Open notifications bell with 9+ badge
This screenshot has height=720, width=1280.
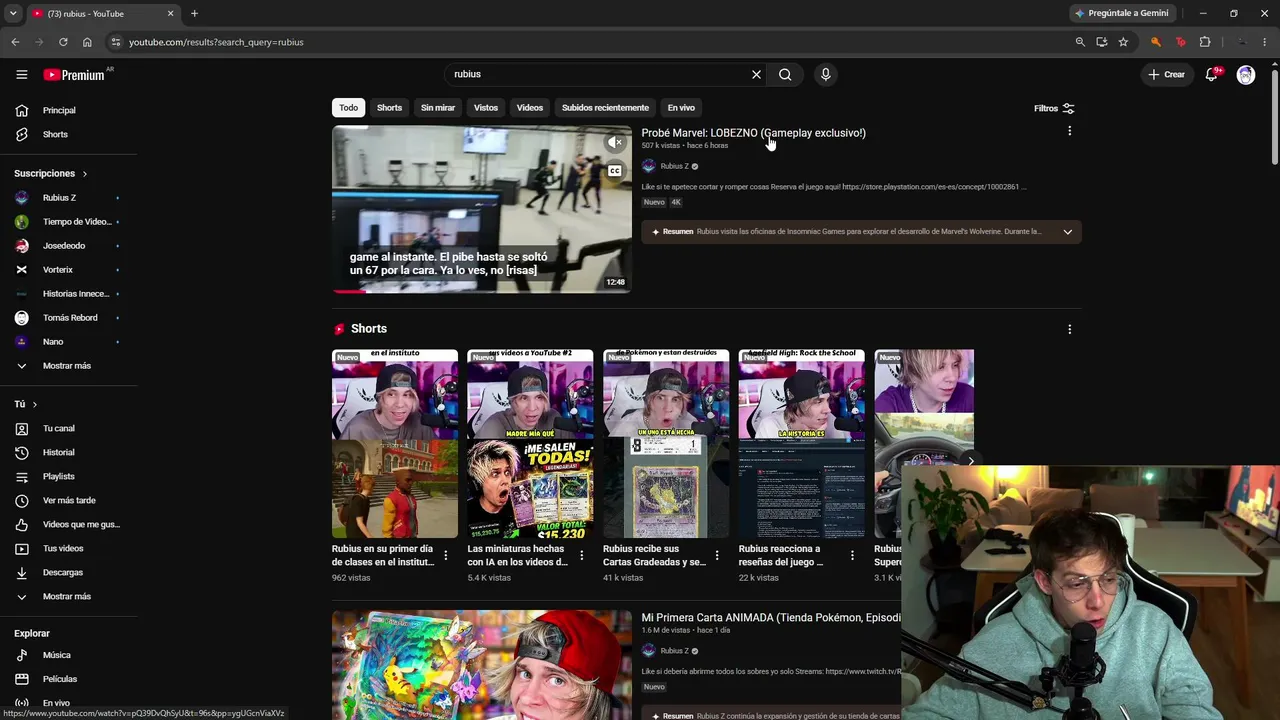point(1212,74)
